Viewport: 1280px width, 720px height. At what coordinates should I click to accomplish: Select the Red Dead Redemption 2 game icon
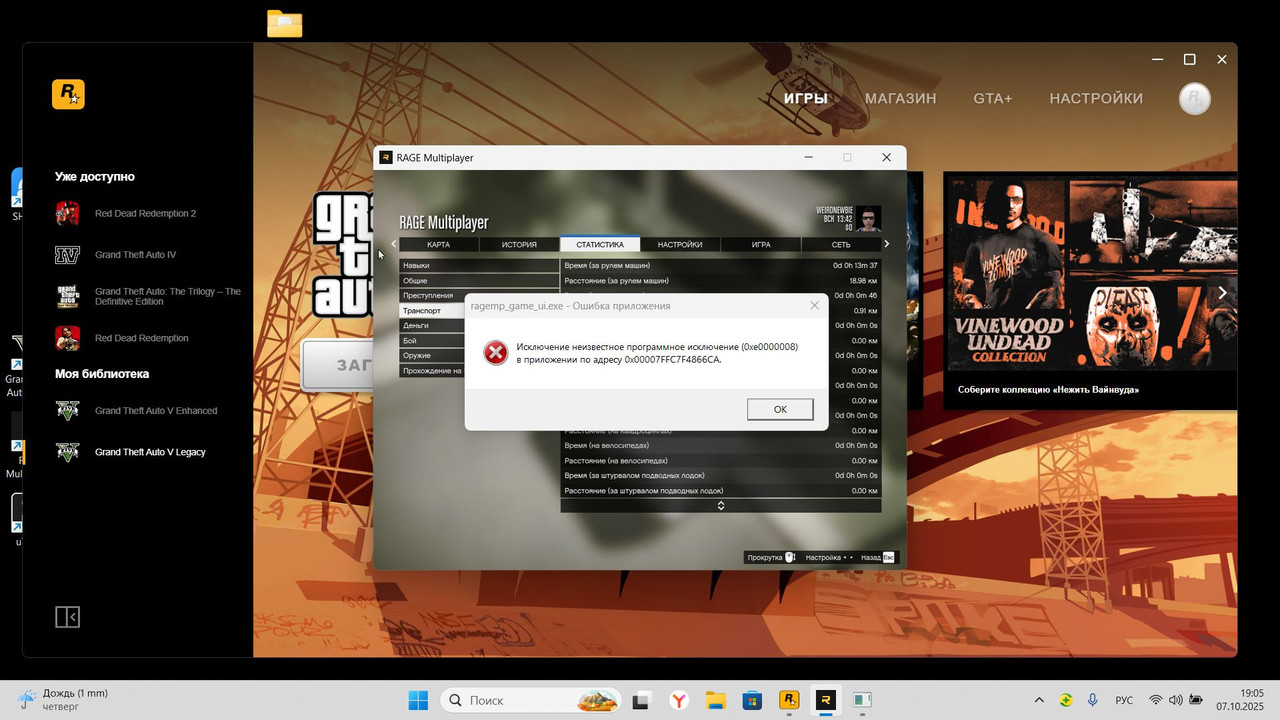point(67,213)
